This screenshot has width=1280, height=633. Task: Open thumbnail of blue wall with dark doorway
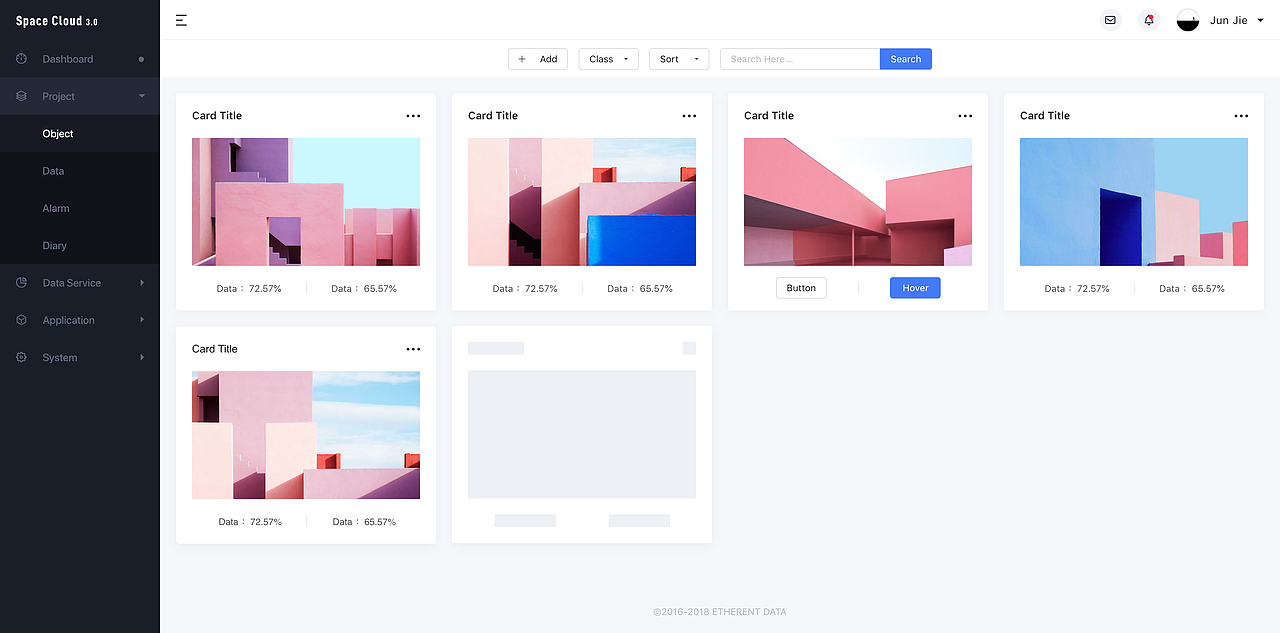[1134, 202]
